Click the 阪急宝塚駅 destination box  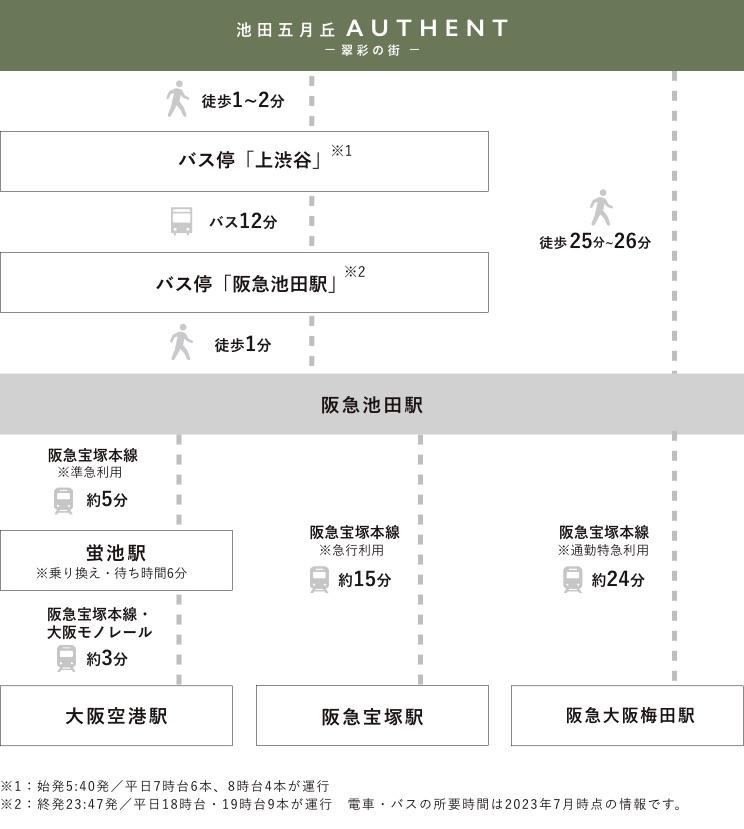tap(372, 716)
